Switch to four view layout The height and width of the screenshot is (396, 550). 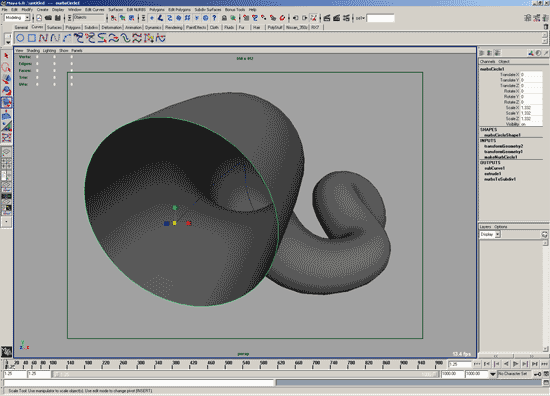[6, 163]
